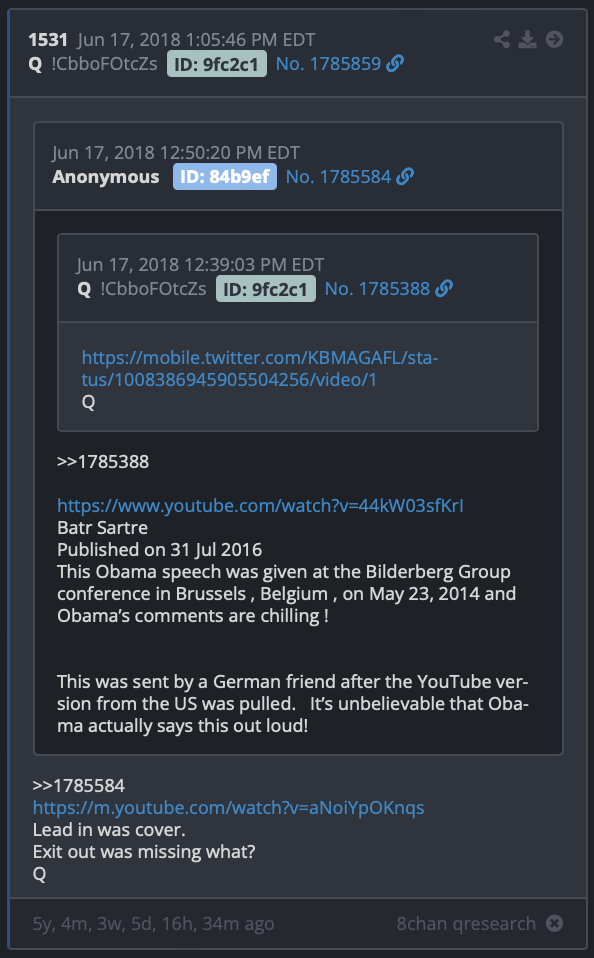Image resolution: width=594 pixels, height=958 pixels.
Task: Click chain link icon beside No. 1785388
Action: pyautogui.click(x=444, y=288)
